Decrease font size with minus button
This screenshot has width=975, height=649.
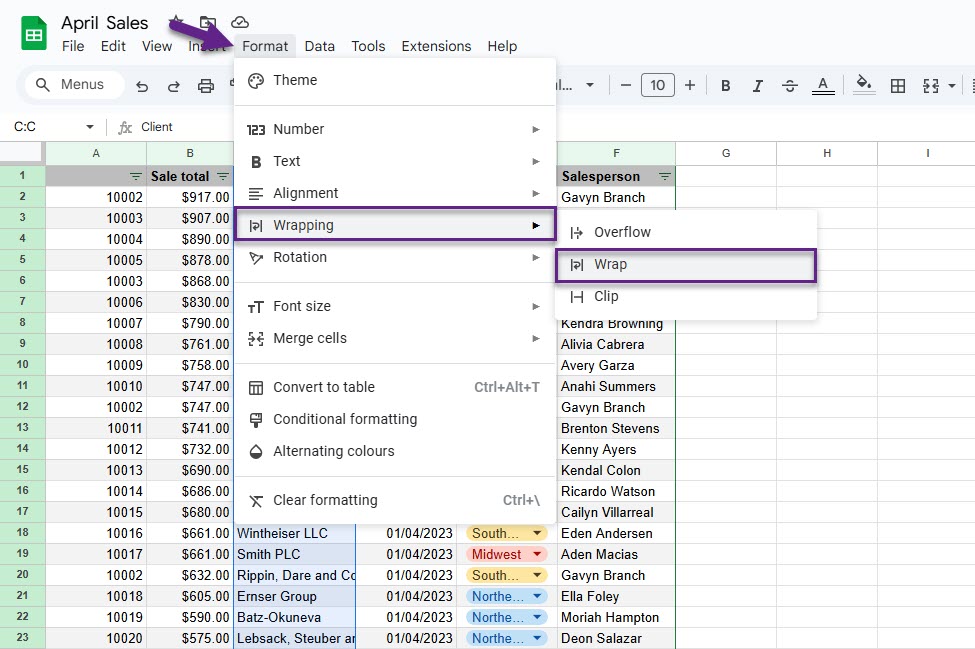(626, 85)
